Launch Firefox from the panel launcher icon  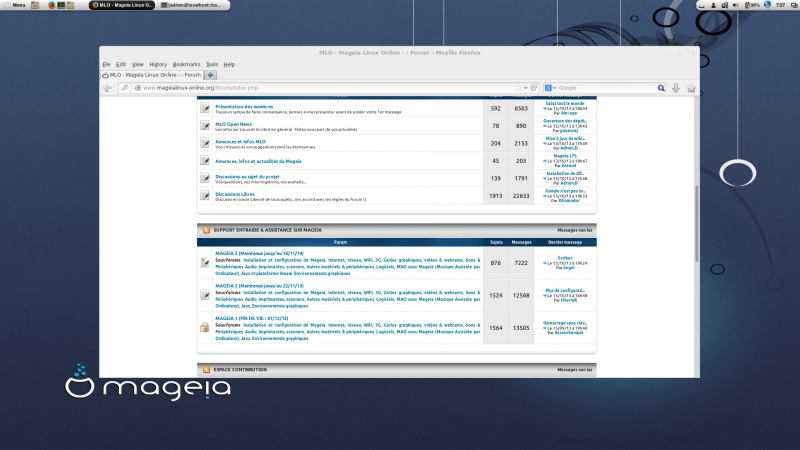52,5
